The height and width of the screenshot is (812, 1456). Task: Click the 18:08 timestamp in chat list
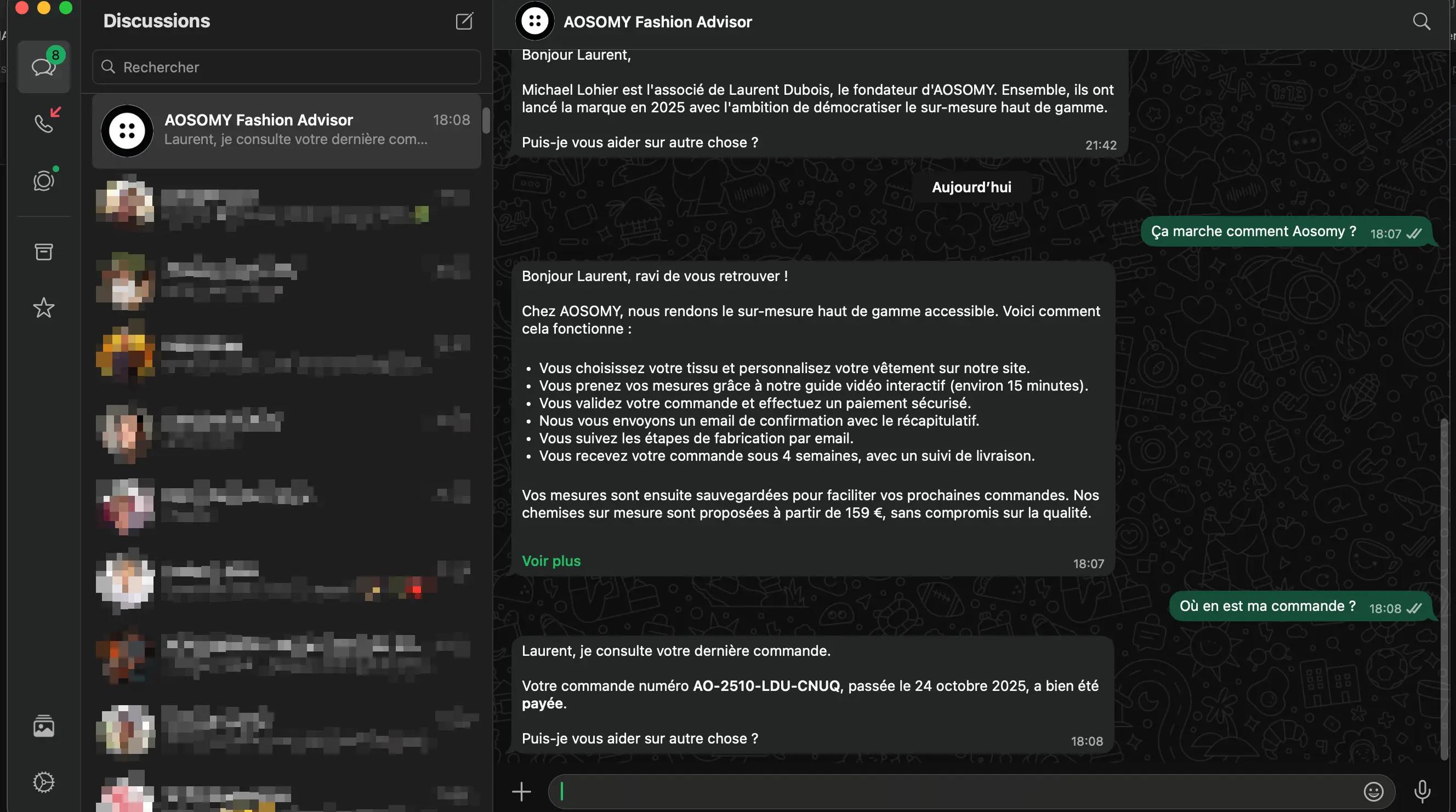pos(451,120)
